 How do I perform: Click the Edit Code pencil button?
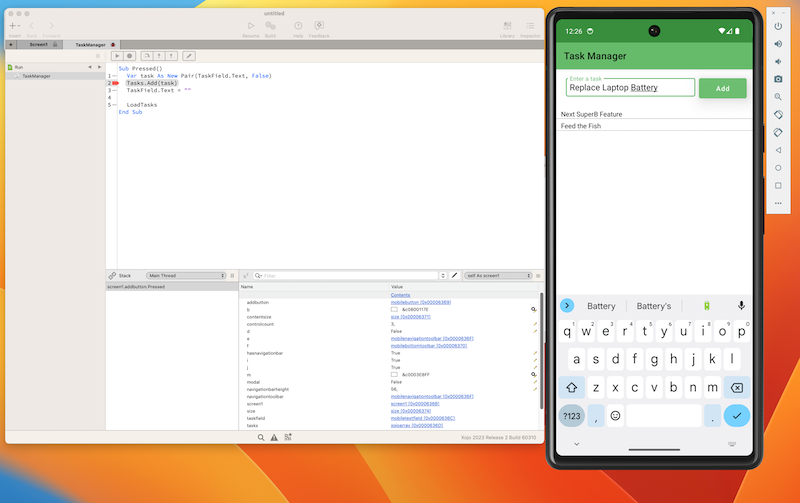[189, 56]
